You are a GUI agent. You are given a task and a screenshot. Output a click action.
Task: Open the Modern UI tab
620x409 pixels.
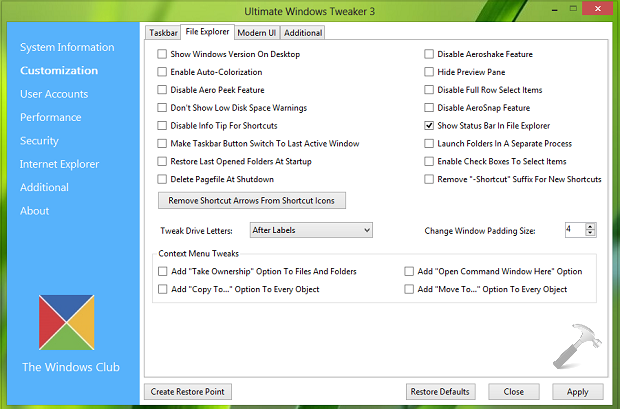click(257, 33)
